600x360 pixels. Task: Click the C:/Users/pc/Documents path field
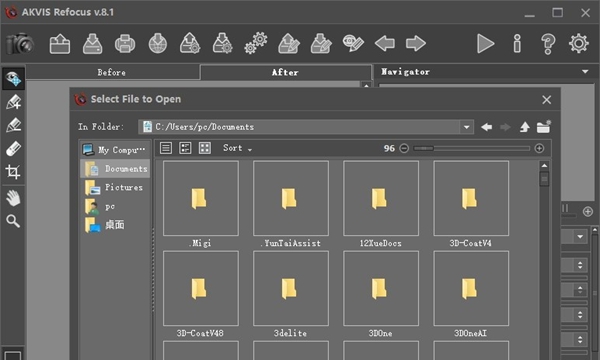point(300,127)
